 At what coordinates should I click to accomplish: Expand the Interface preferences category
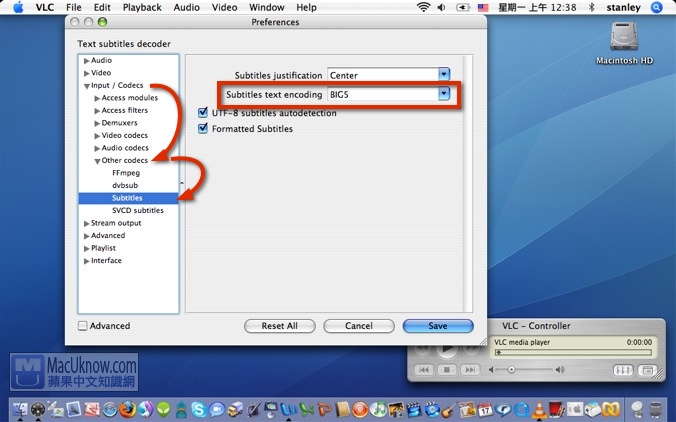(x=86, y=261)
